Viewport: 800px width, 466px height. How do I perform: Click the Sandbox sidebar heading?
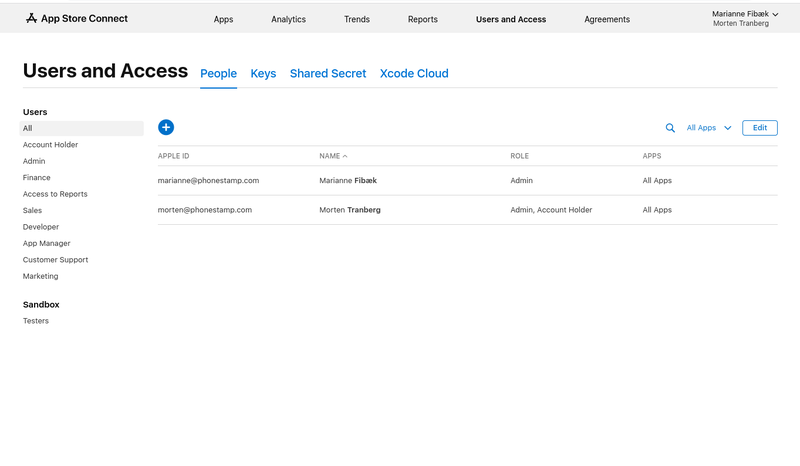(41, 304)
